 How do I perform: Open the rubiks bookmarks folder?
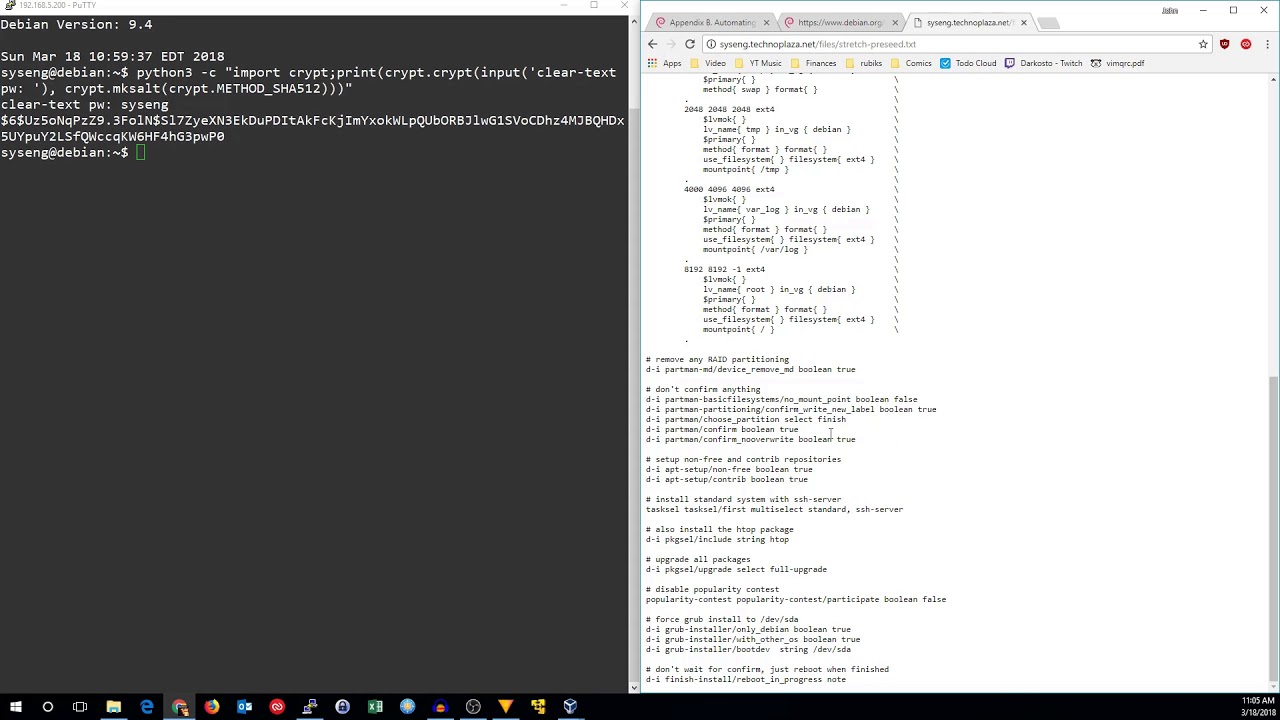(x=864, y=63)
